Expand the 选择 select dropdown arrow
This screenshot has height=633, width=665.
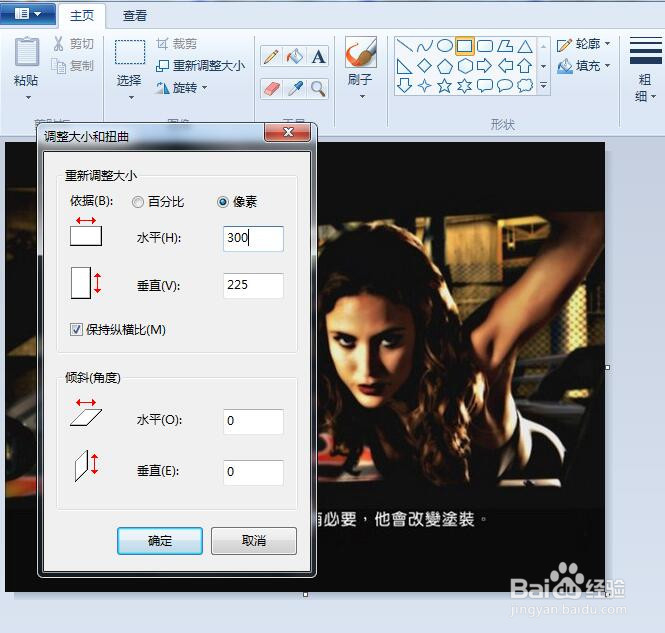131,98
